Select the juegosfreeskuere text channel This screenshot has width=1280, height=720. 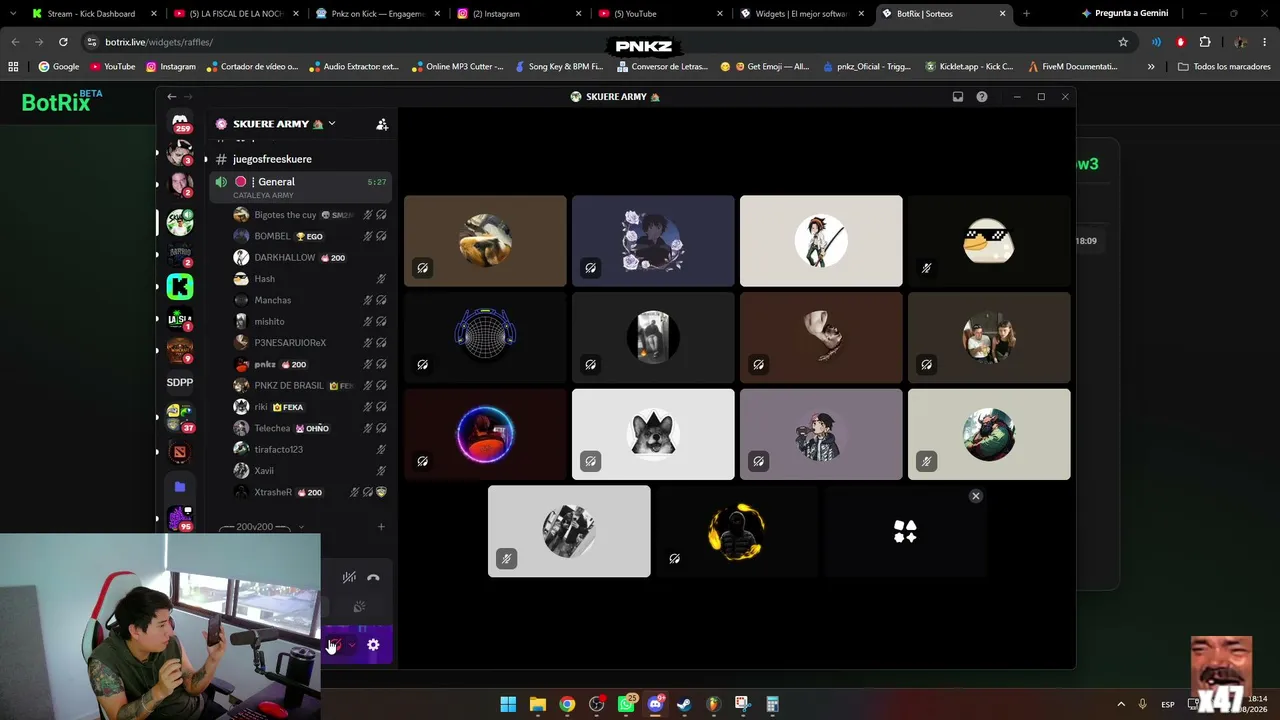coord(300,159)
